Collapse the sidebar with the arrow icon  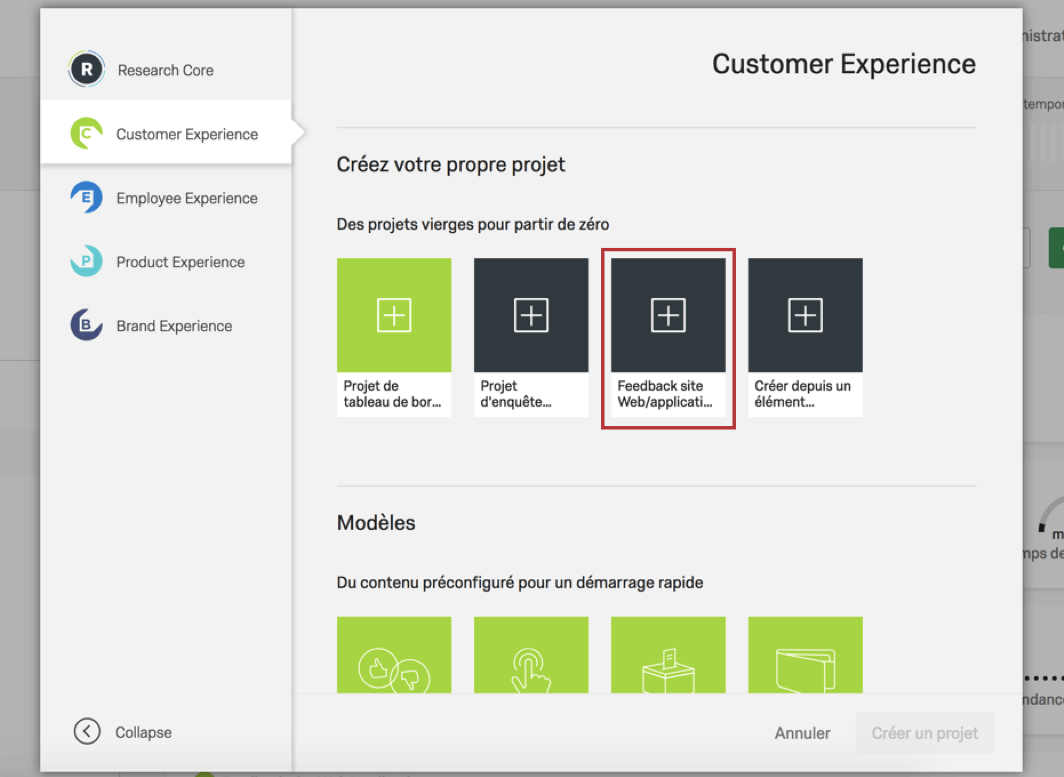coord(87,732)
